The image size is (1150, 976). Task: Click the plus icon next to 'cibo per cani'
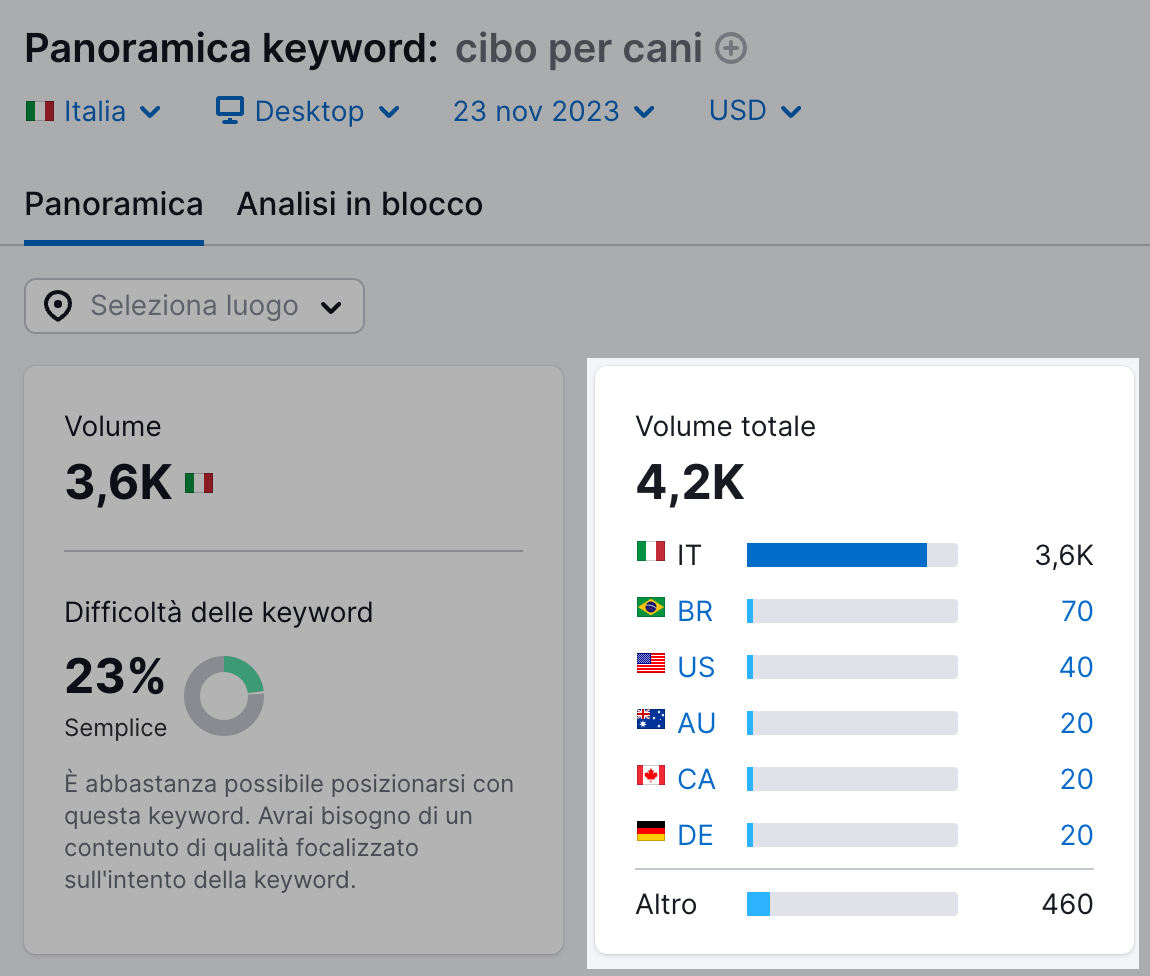click(x=731, y=47)
